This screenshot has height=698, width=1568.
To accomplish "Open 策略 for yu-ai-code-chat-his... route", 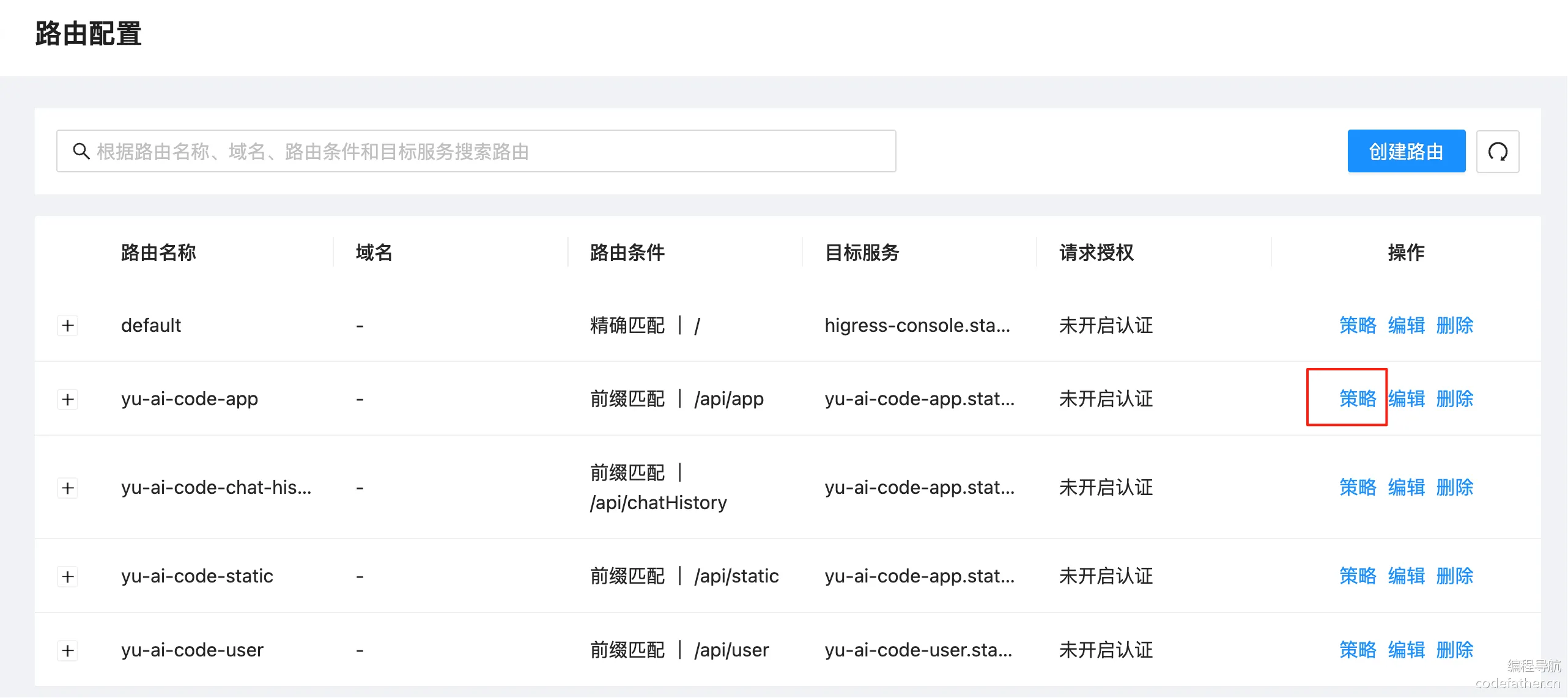I will tap(1358, 487).
